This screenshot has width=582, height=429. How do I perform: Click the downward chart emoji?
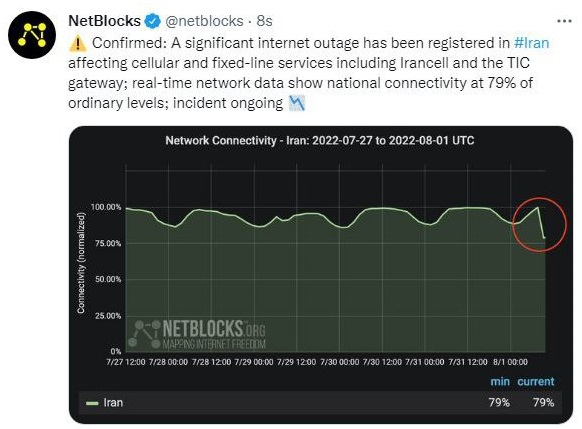point(297,103)
